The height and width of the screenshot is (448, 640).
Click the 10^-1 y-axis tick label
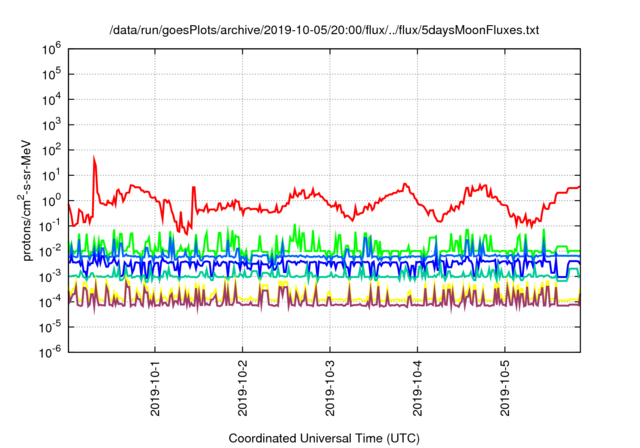click(51, 226)
